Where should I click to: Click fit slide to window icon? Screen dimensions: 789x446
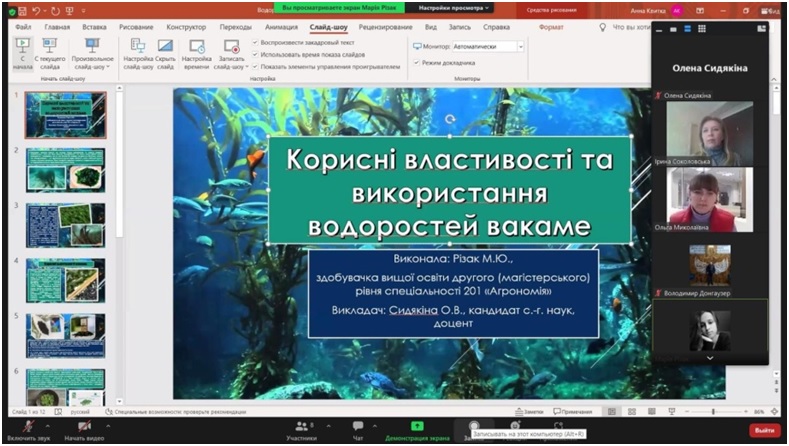(775, 412)
